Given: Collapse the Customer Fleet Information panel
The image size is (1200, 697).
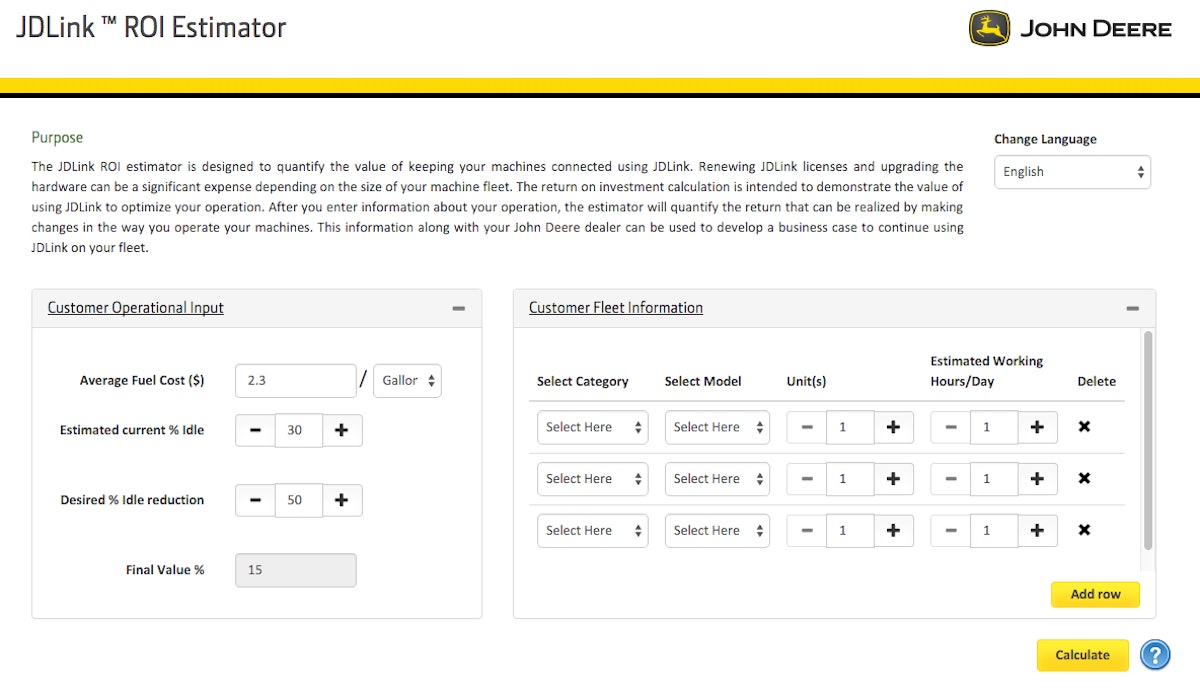Looking at the screenshot, I should point(1134,308).
